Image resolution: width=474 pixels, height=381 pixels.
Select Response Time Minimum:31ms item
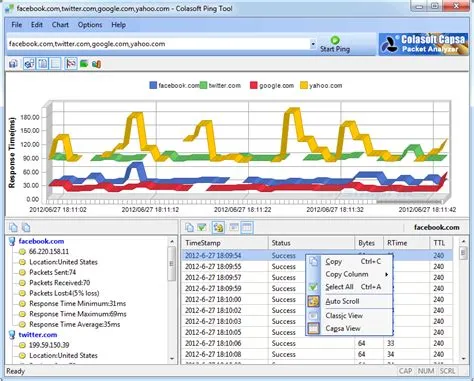[x=78, y=303]
